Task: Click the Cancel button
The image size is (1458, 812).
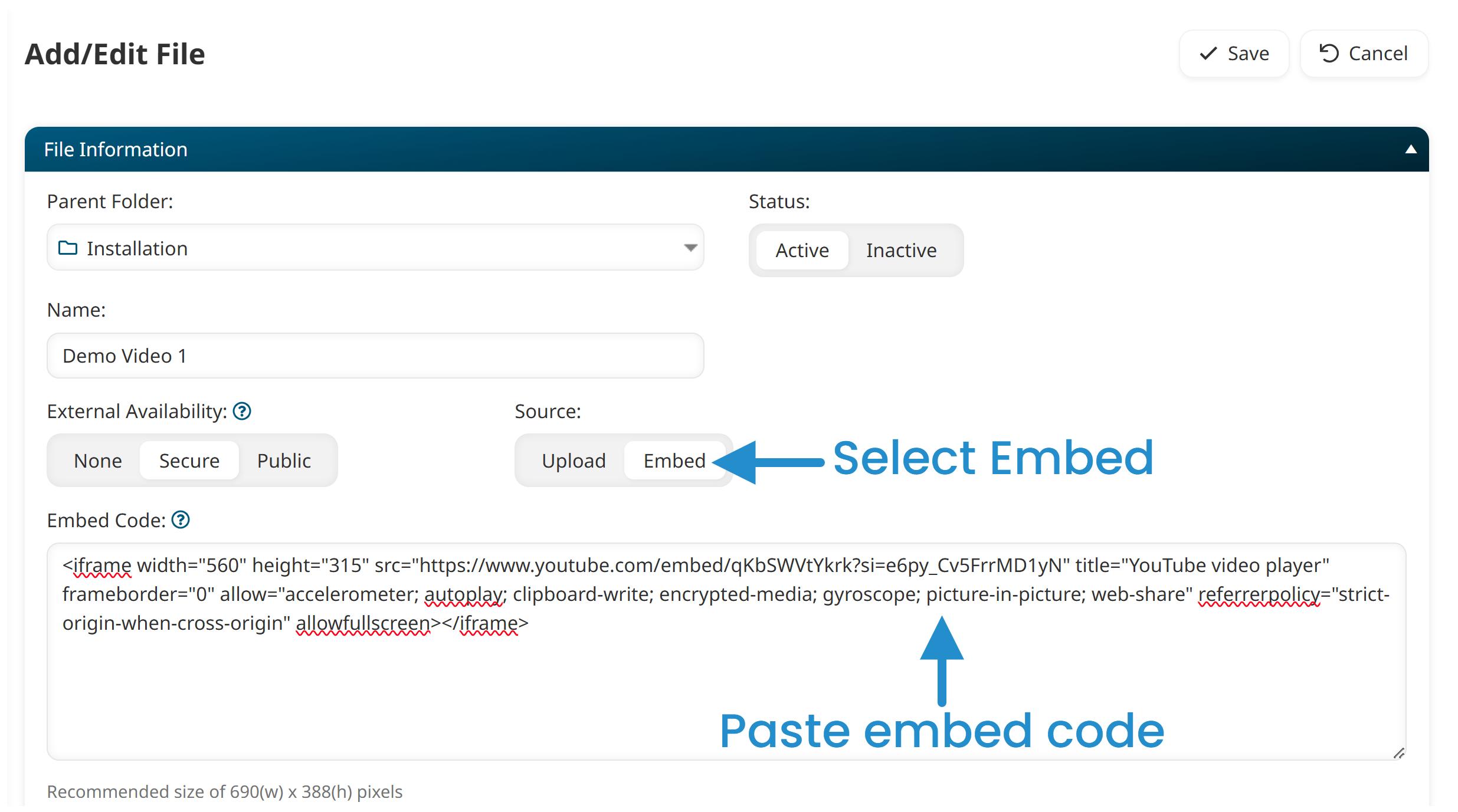Action: [x=1364, y=54]
